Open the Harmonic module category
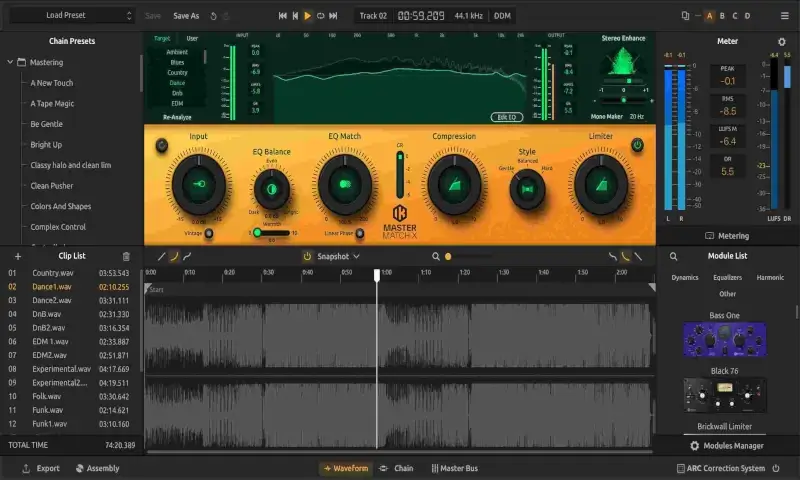This screenshot has height=480, width=800. [770, 277]
